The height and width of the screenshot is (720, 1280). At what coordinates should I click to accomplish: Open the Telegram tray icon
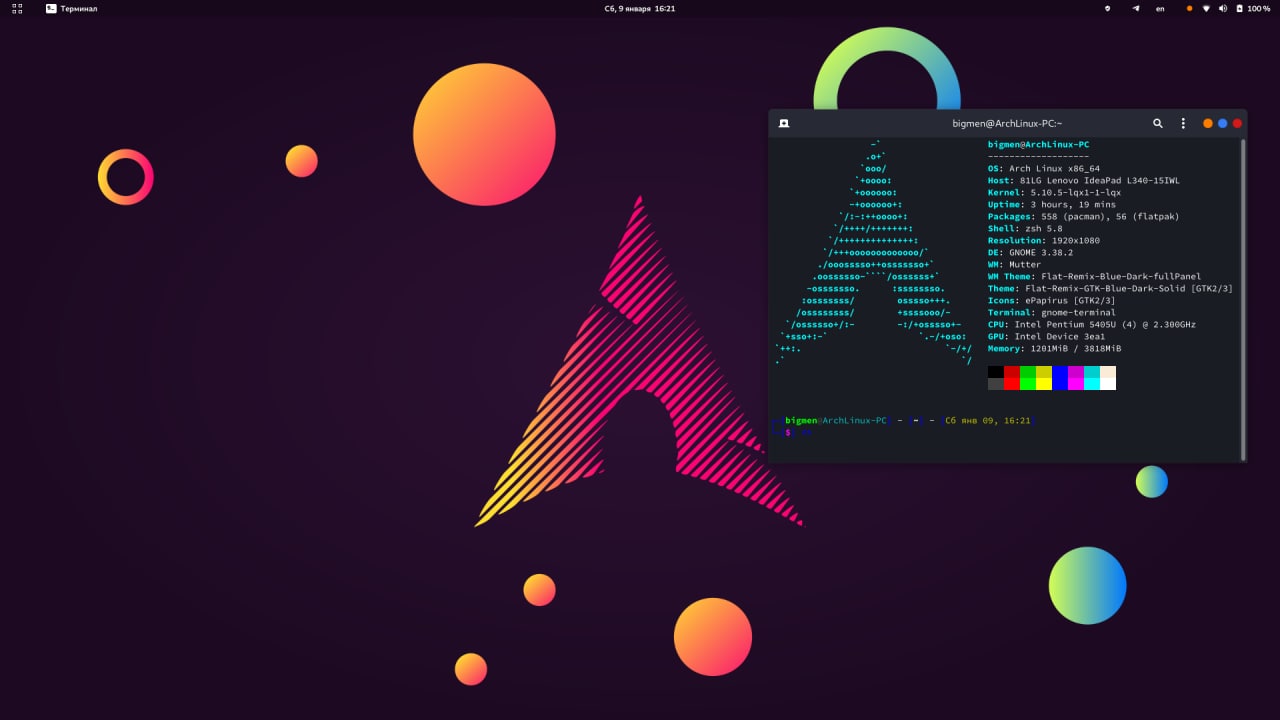[1135, 8]
